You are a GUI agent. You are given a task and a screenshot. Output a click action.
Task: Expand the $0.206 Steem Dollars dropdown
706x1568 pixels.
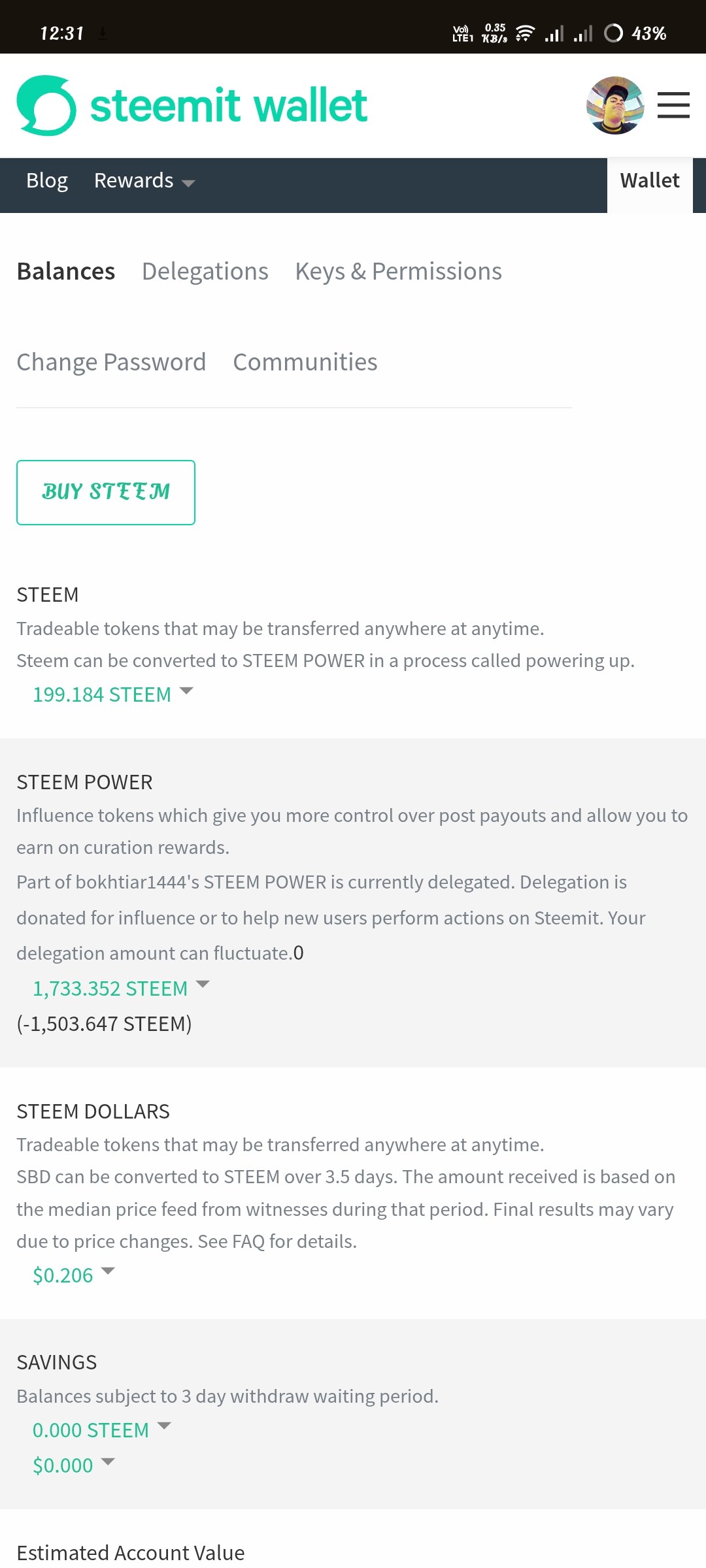pos(74,1275)
